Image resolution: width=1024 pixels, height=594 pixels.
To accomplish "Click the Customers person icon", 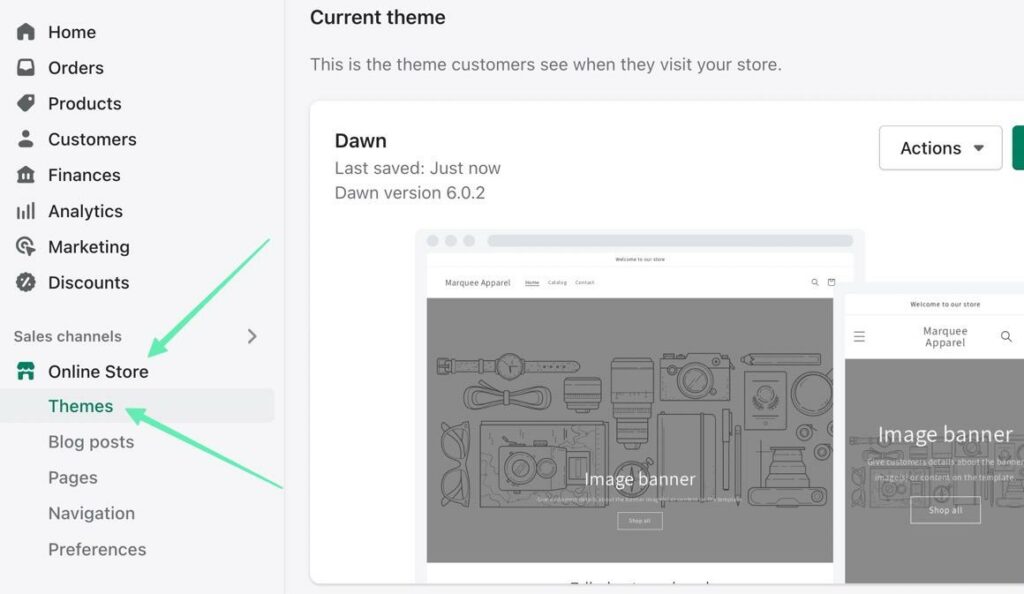I will [26, 139].
